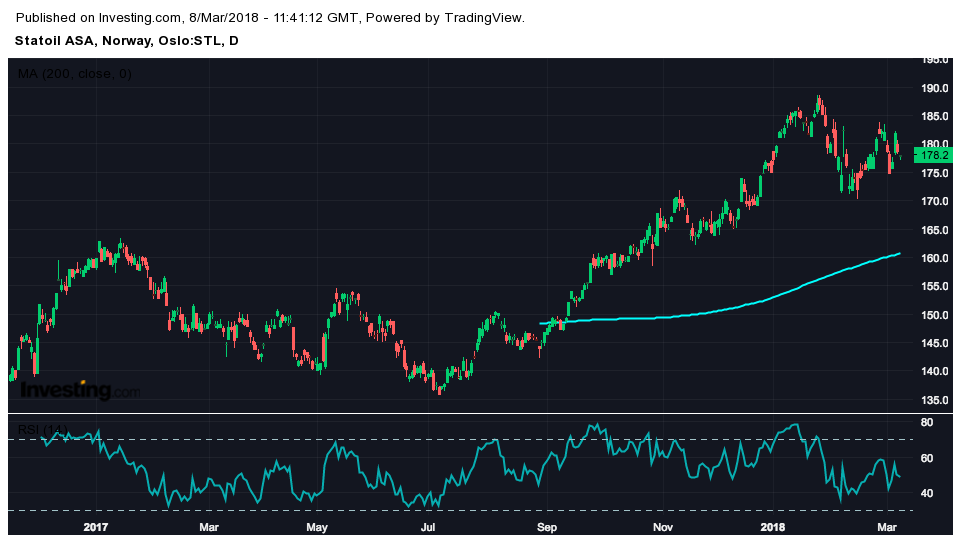
Task: Click the Nov label on time axis
Action: pyautogui.click(x=662, y=527)
